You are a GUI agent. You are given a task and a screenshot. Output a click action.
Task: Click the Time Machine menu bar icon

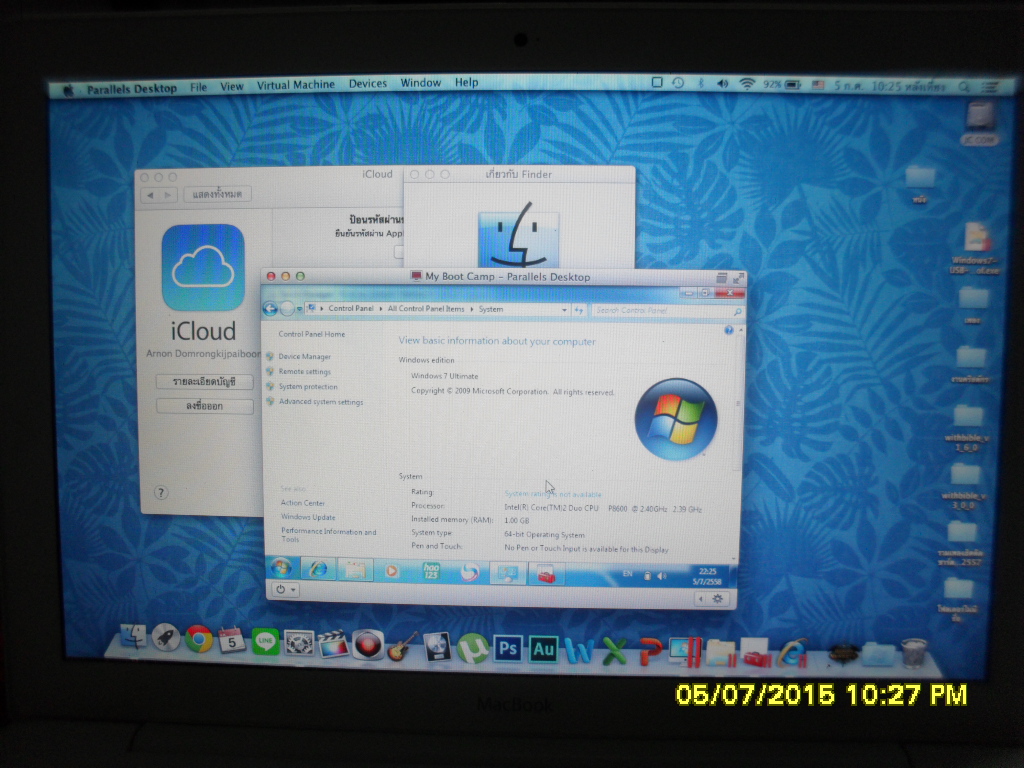click(x=678, y=83)
